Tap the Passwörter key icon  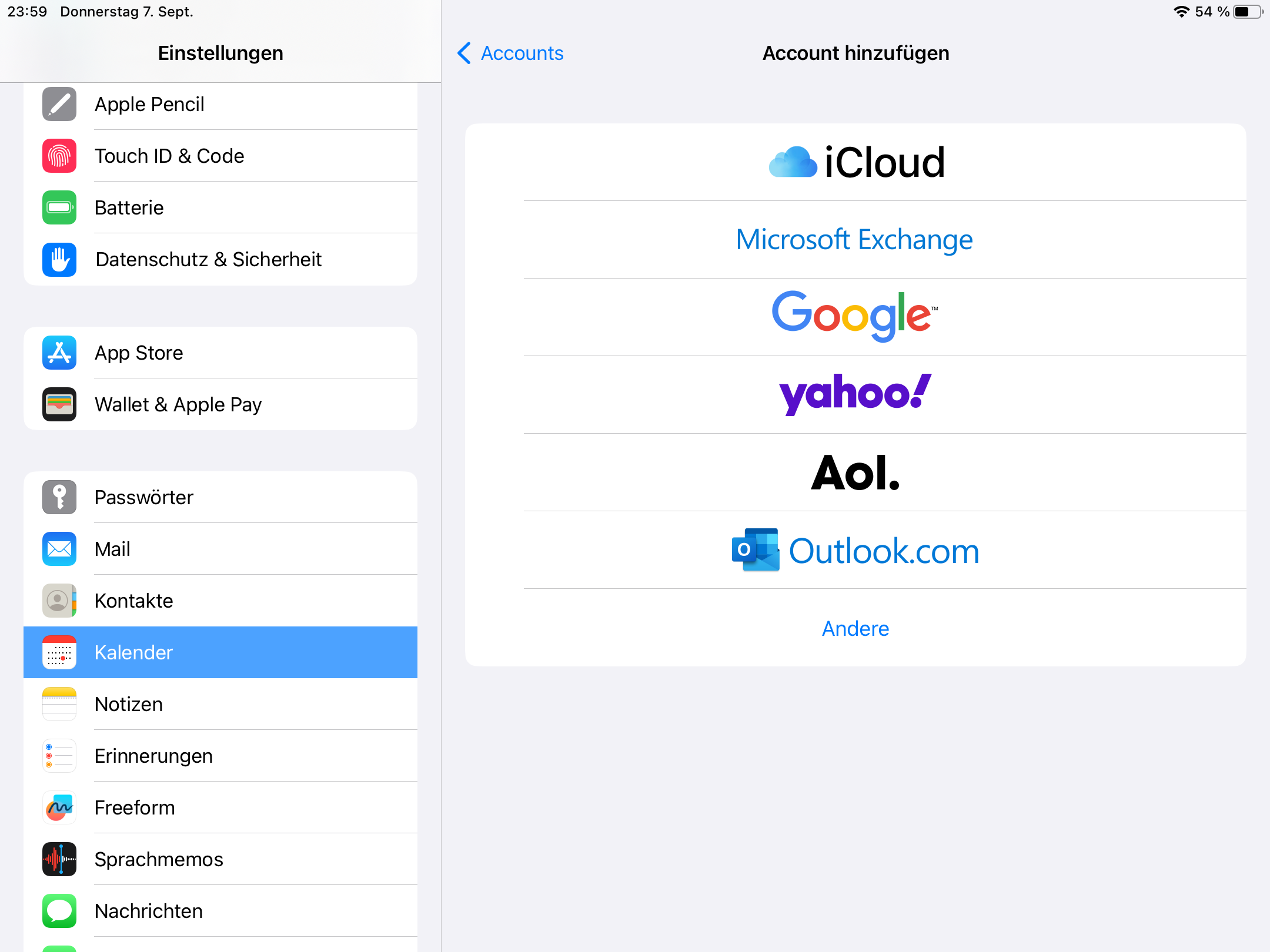[x=59, y=498]
